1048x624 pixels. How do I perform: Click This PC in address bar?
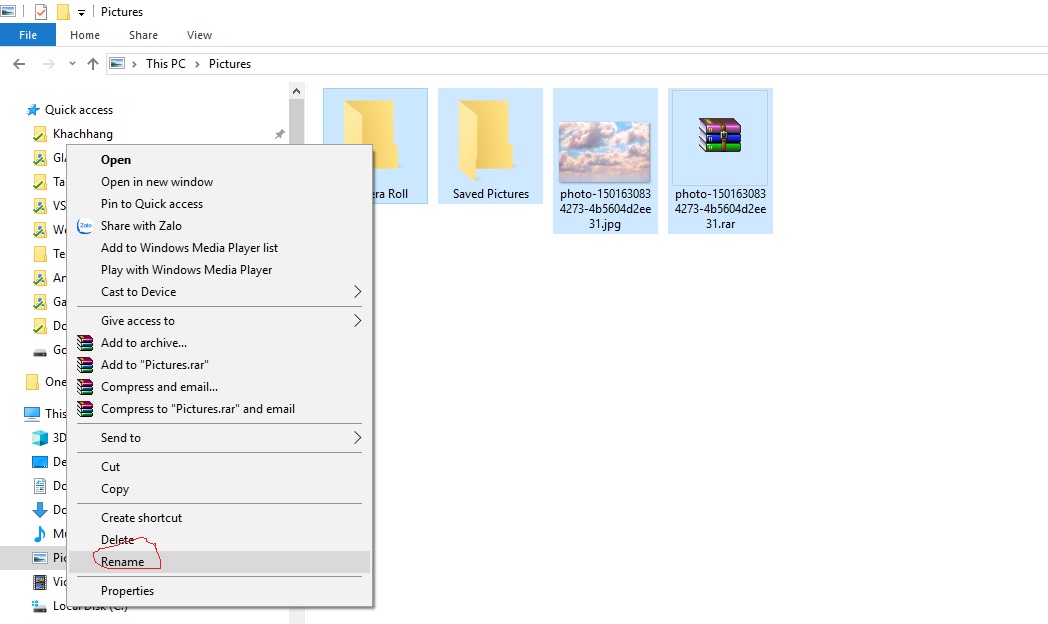(x=166, y=63)
